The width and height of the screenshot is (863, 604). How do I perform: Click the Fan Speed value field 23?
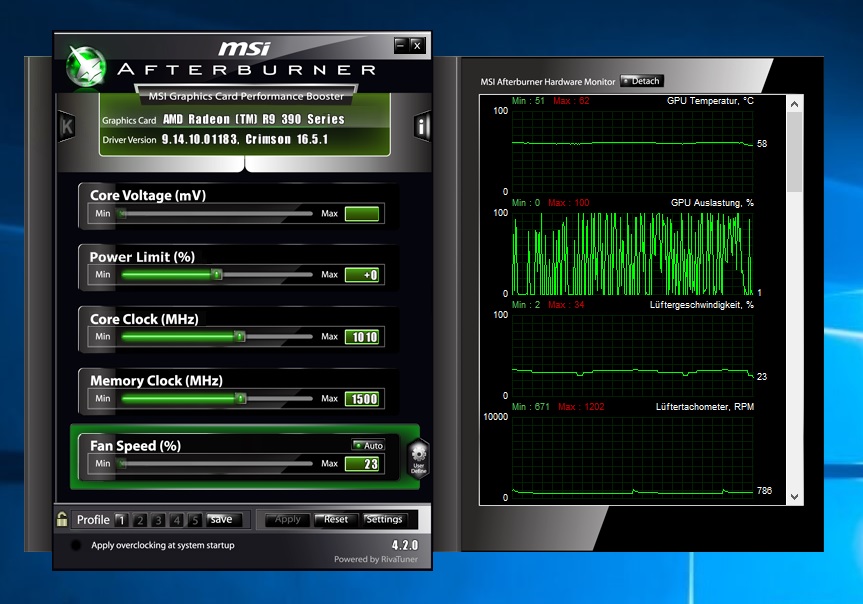coord(362,464)
